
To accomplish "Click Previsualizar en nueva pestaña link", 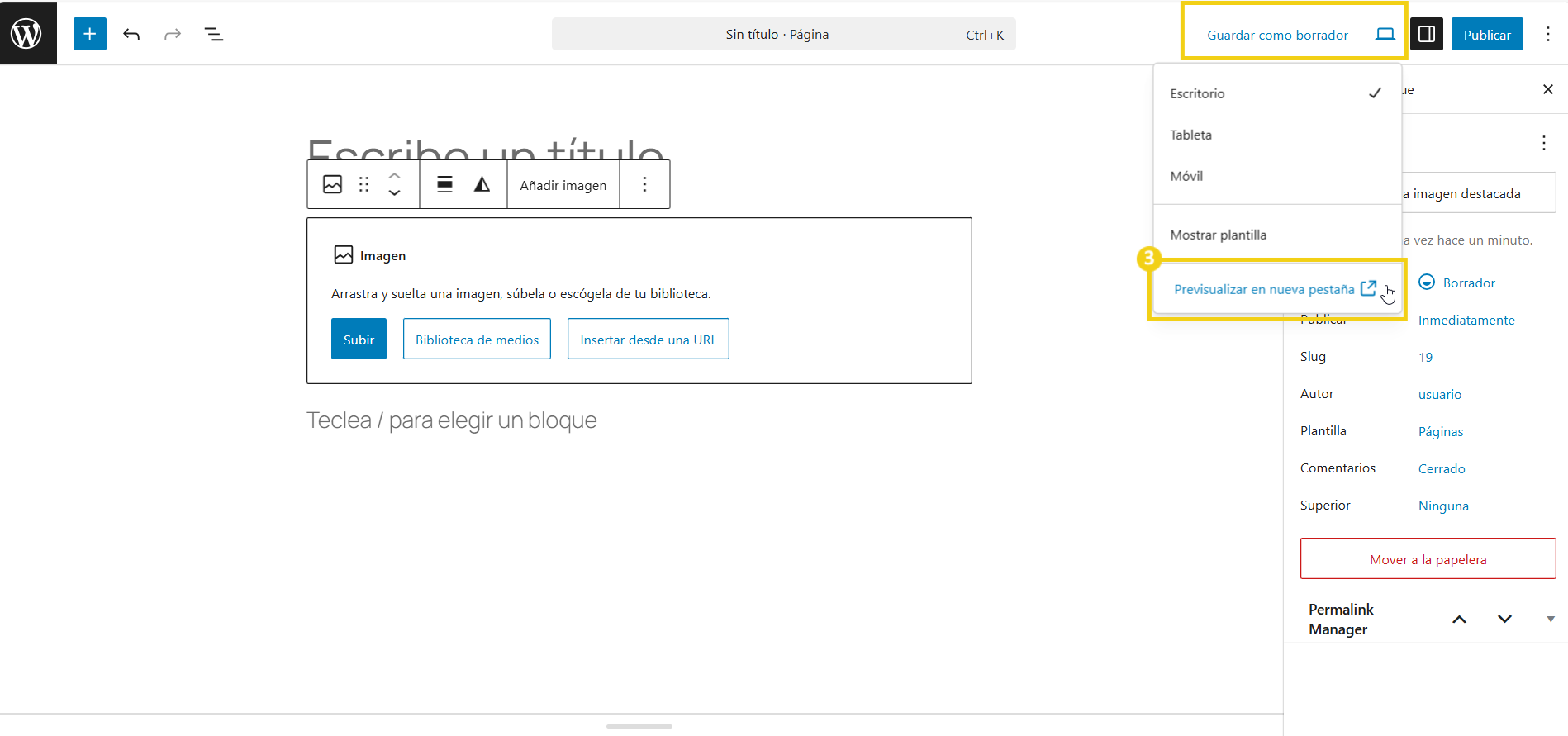I will pyautogui.click(x=1264, y=289).
